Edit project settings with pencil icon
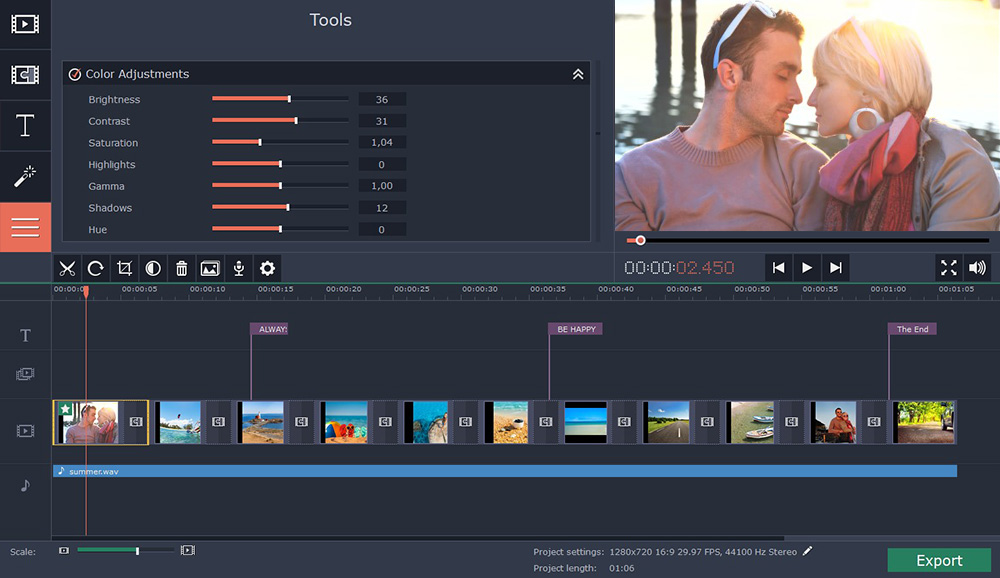The image size is (1000, 578). pos(807,551)
